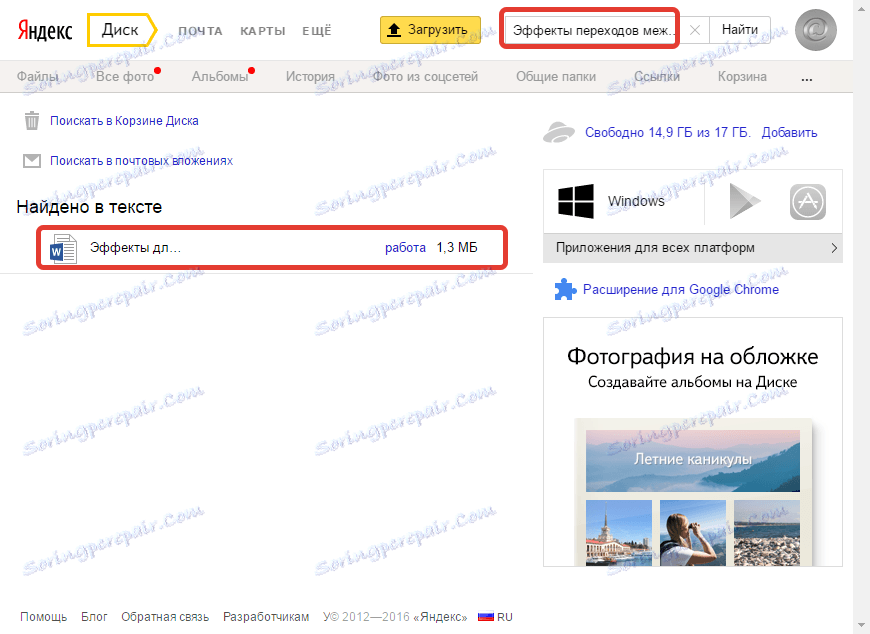Click the Google Play icon
This screenshot has width=870, height=634.
(743, 201)
